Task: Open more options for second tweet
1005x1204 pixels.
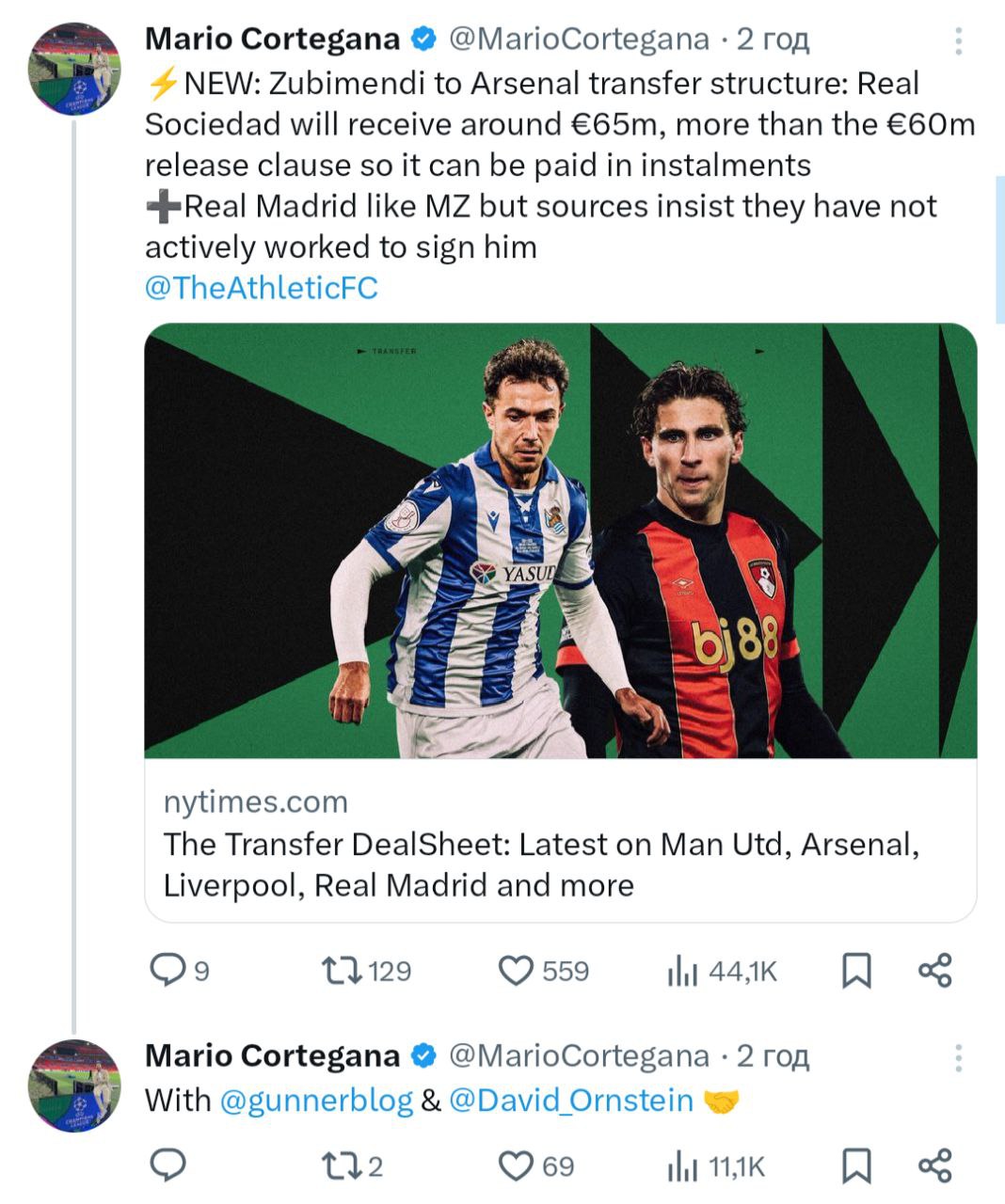Action: click(x=958, y=1058)
